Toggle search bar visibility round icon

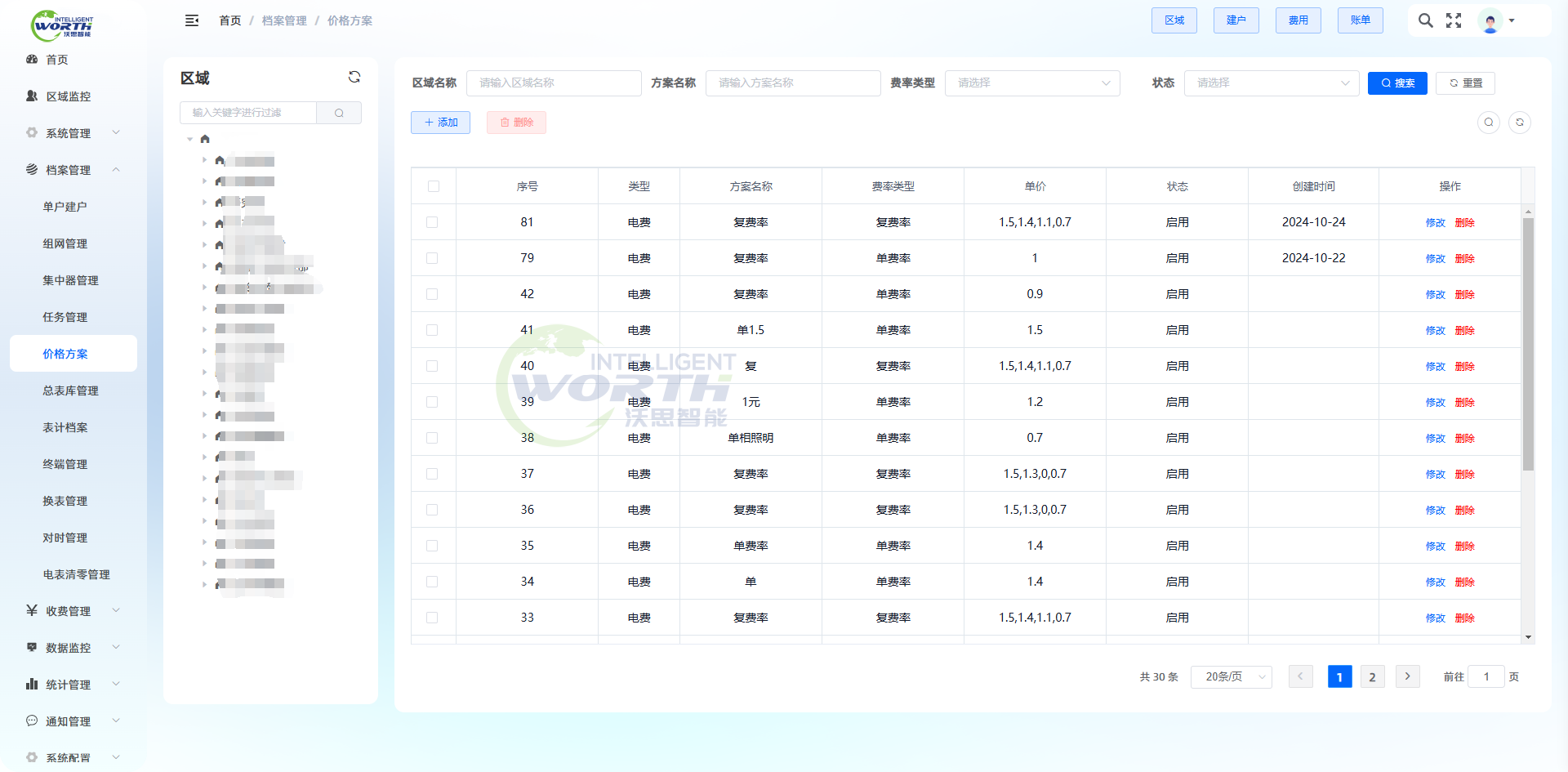coord(1489,123)
